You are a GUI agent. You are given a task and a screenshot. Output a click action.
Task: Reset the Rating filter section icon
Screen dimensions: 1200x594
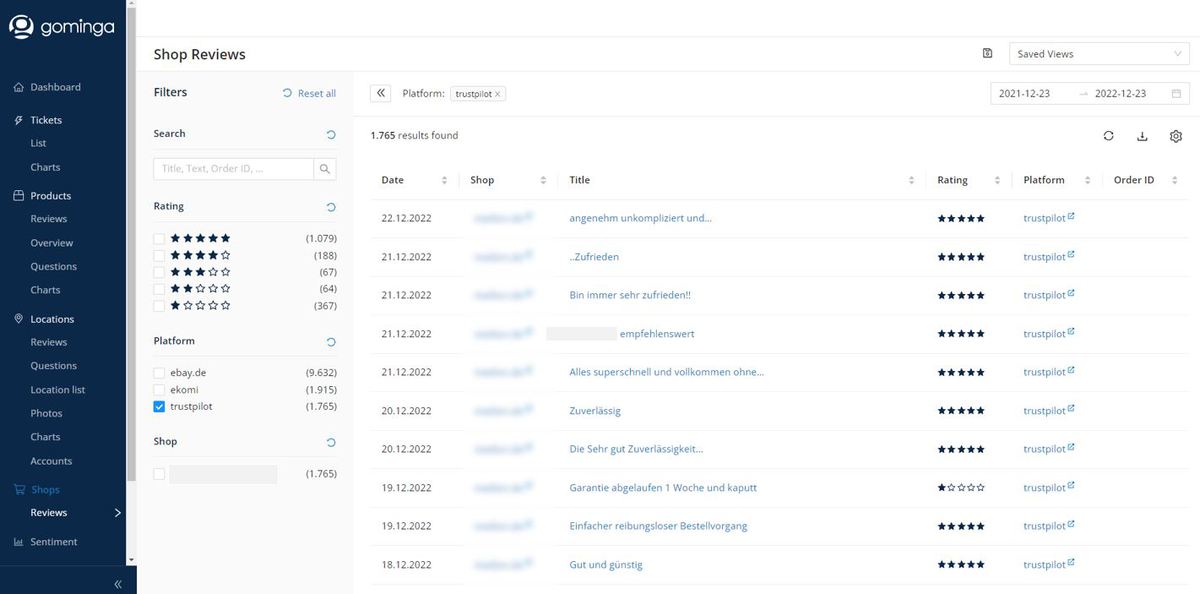click(x=331, y=207)
